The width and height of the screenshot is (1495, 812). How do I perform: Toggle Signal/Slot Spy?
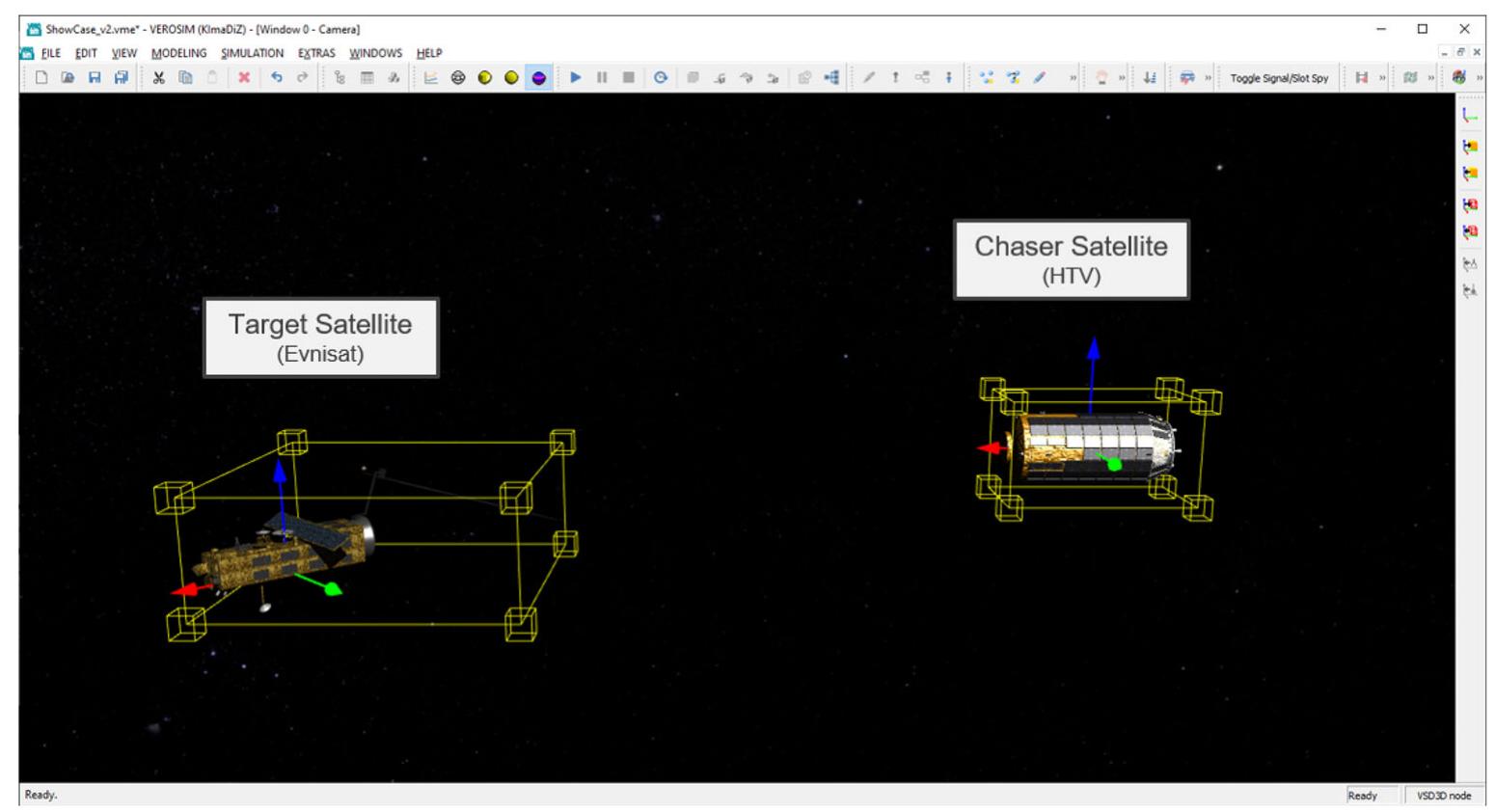[x=1279, y=78]
